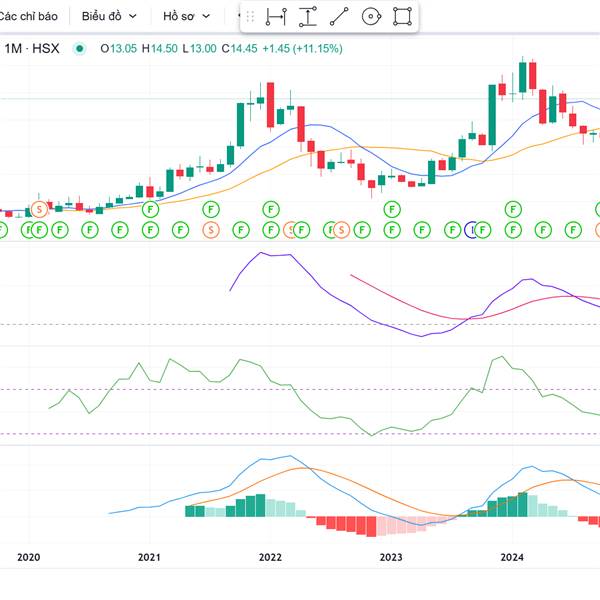The height and width of the screenshot is (600, 600).
Task: Click the close value C14.45
Action: click(x=240, y=49)
